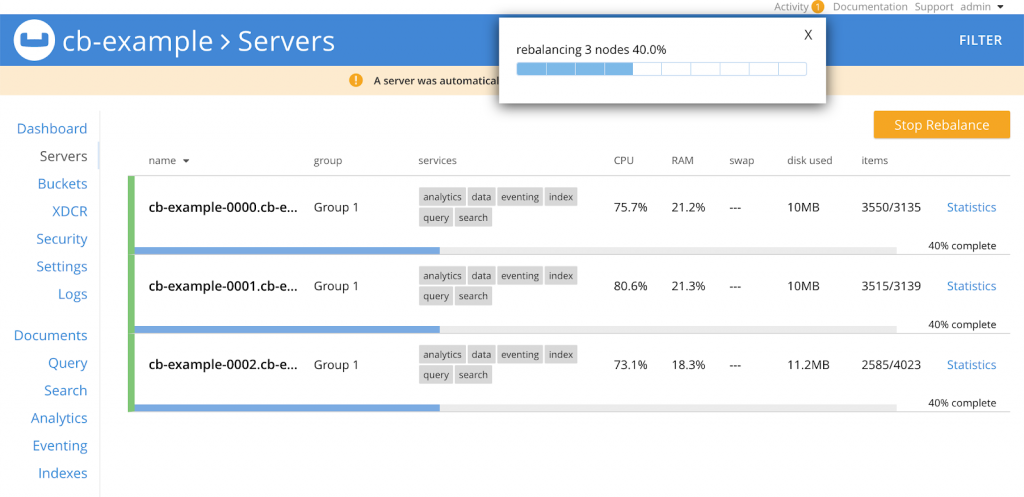Click the Couchbase logo icon
The image size is (1024, 497).
click(34, 41)
